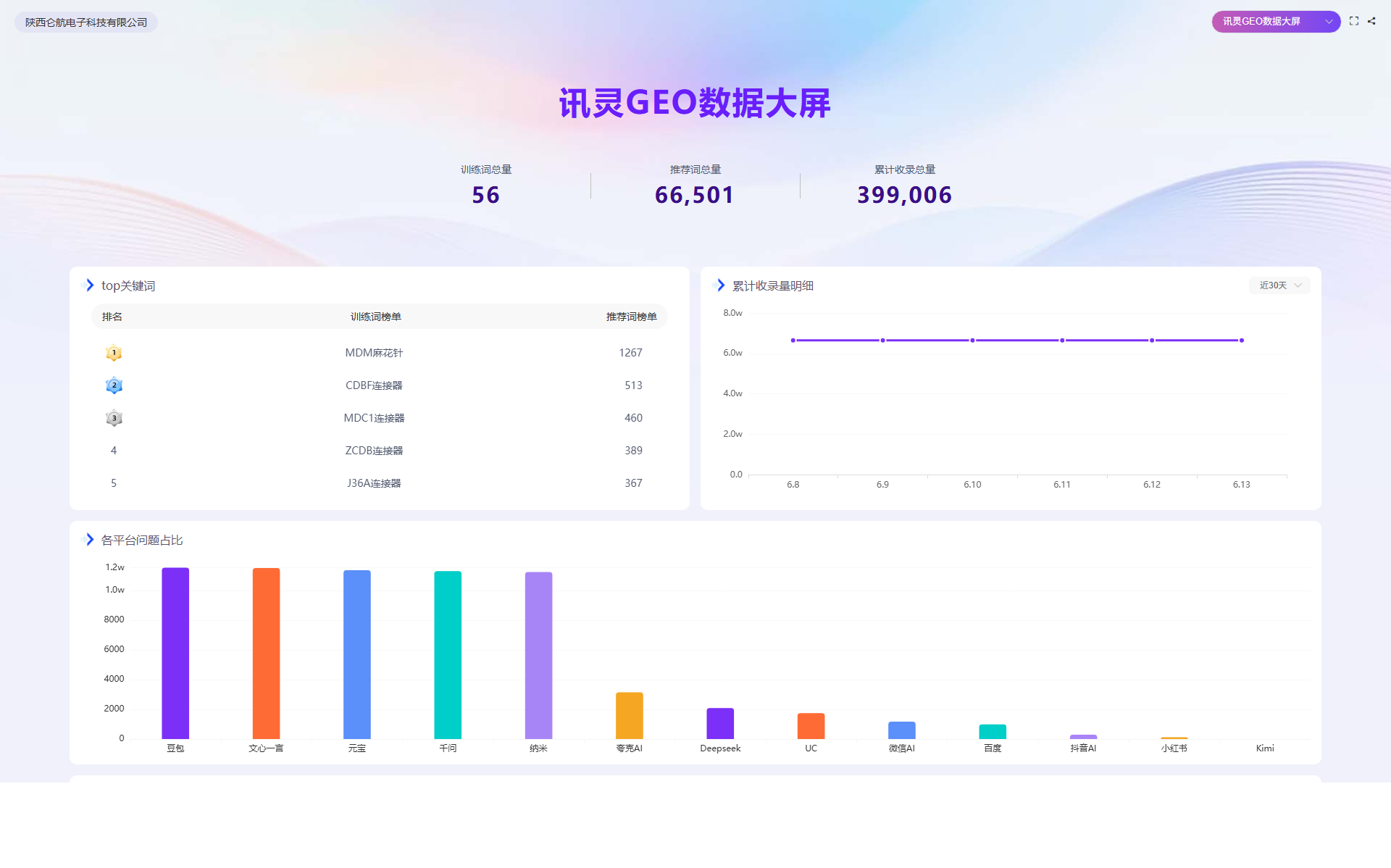Click the orange UC bar
This screenshot has width=1391, height=868.
pos(811,726)
